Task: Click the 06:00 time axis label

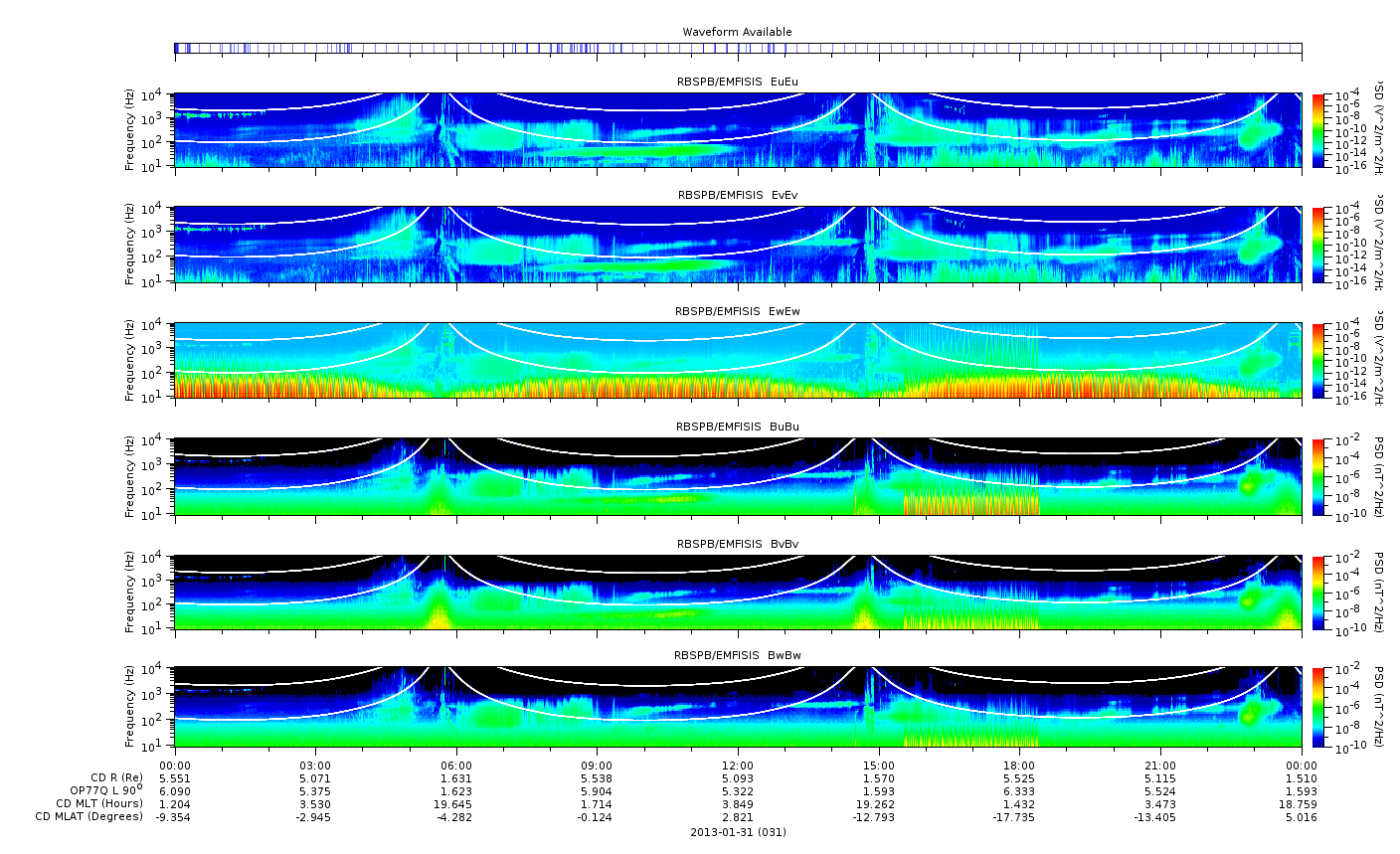Action: (456, 766)
